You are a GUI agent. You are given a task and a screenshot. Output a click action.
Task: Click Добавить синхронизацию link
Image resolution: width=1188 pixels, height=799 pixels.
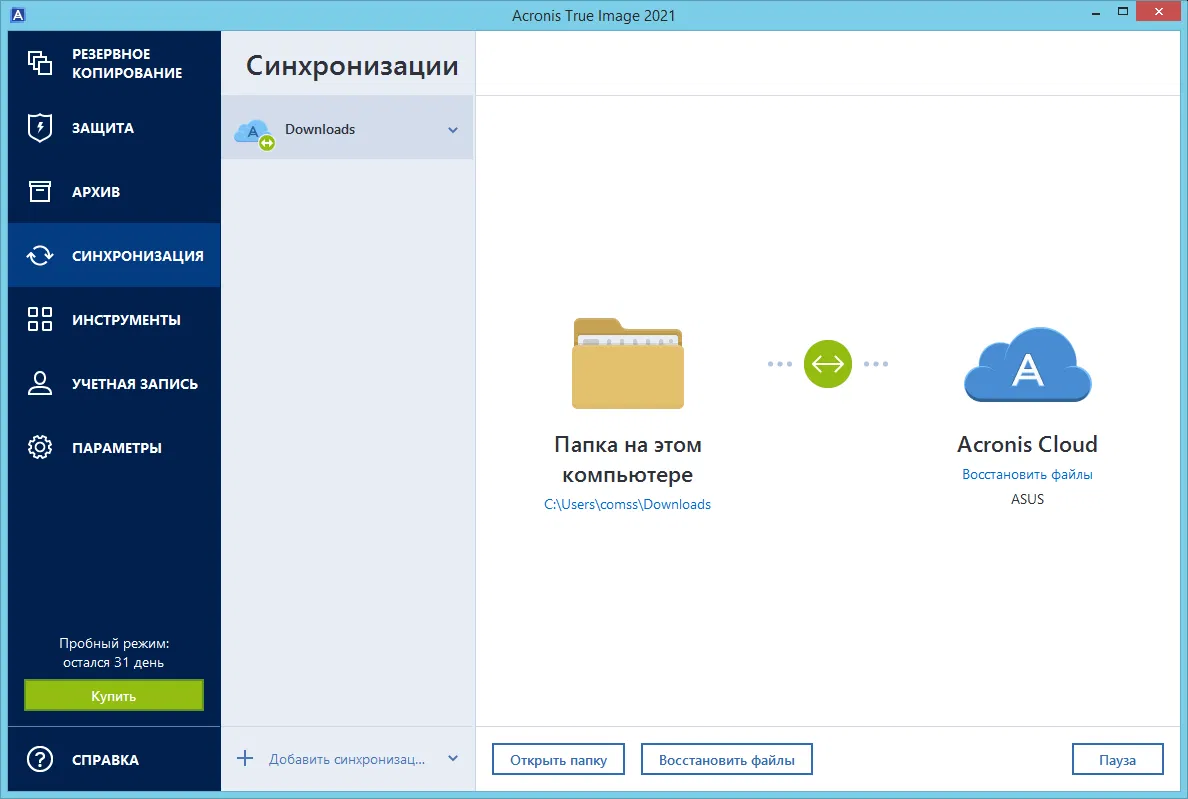pyautogui.click(x=347, y=759)
